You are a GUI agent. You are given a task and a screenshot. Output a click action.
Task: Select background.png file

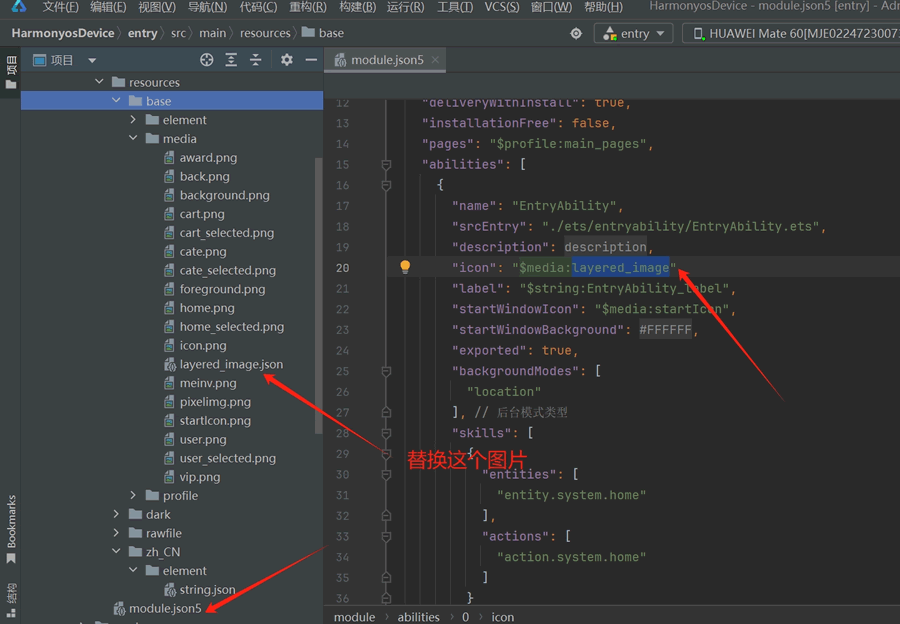pos(216,195)
